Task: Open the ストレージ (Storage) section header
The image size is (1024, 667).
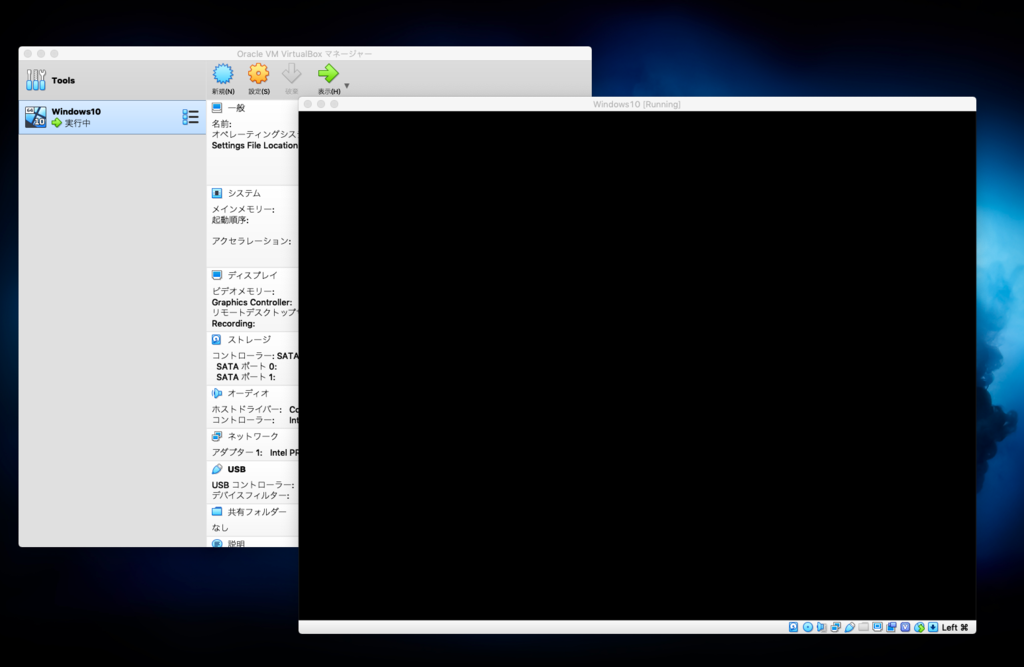Action: (249, 340)
